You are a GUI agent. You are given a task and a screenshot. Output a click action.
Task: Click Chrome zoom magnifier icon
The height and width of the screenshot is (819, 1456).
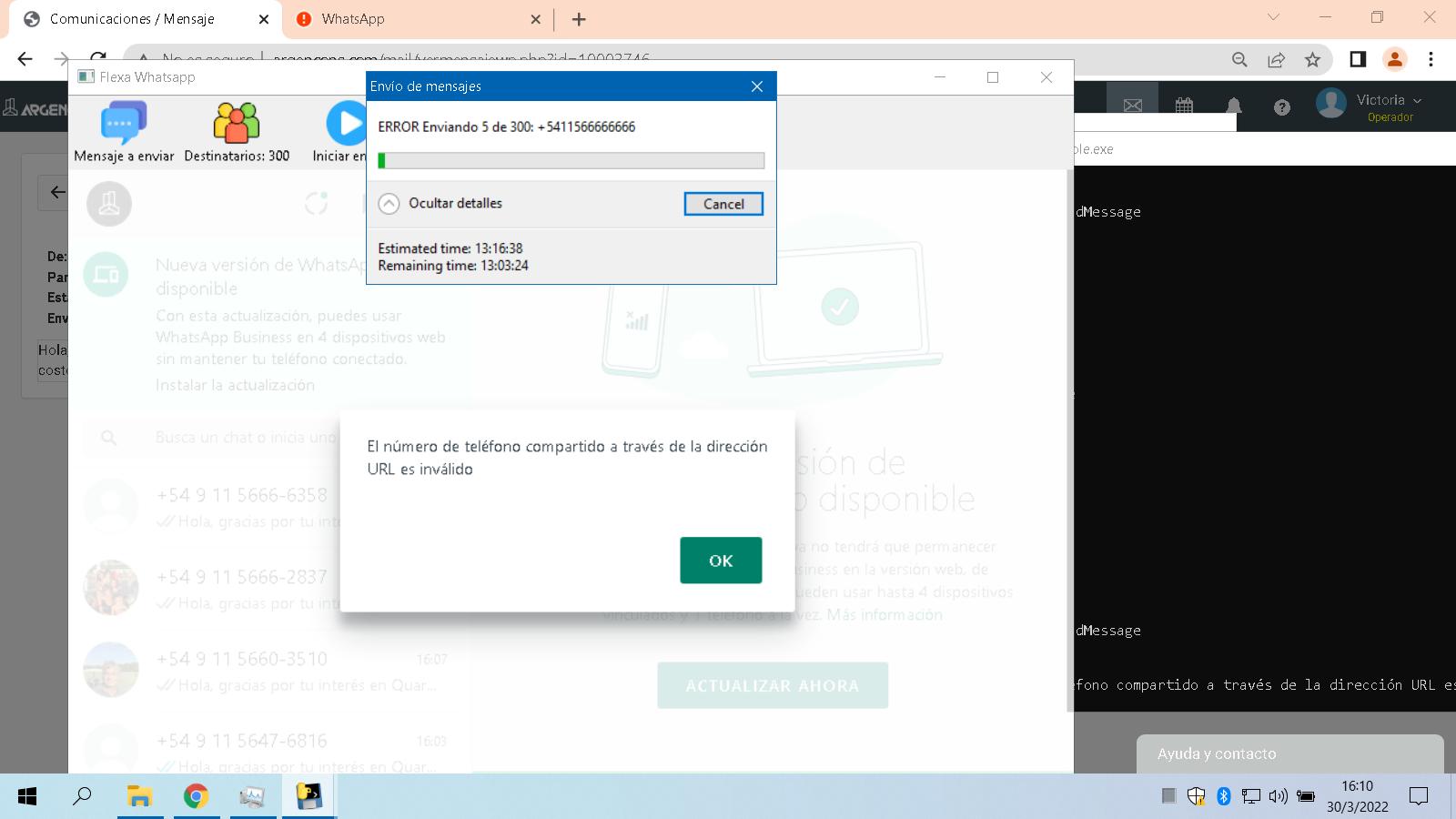coord(1239,59)
